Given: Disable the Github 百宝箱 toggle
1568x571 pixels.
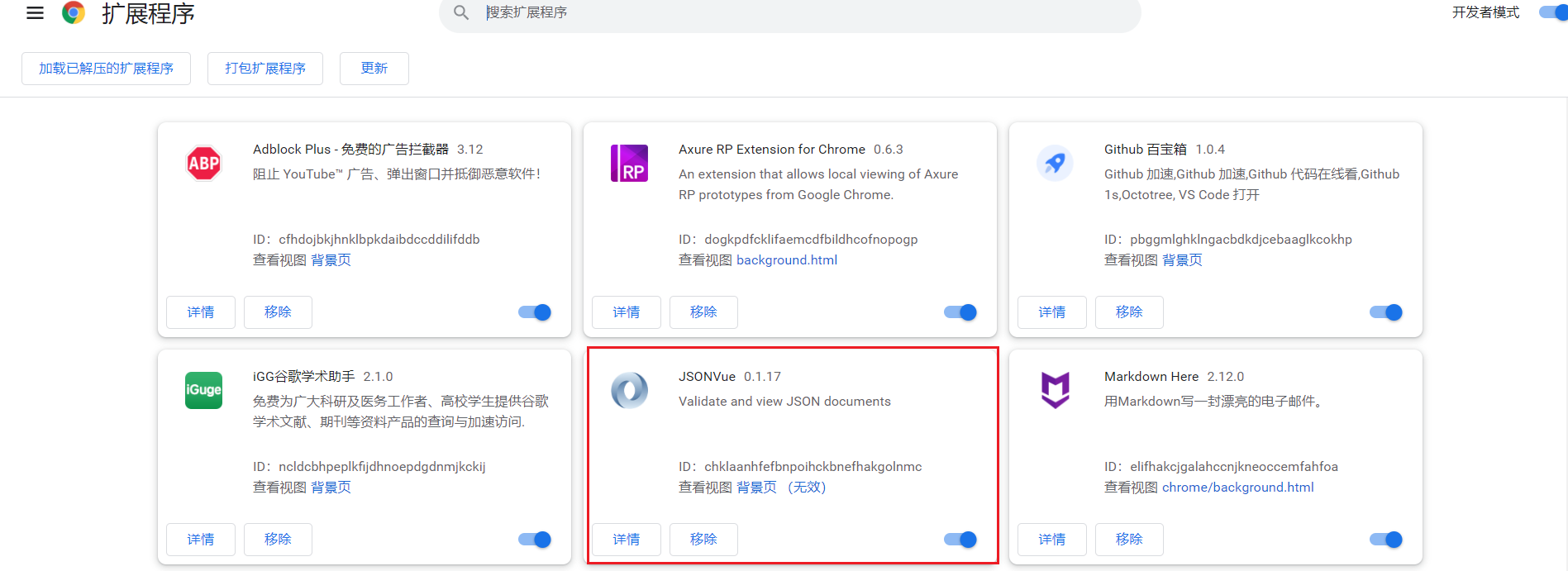Looking at the screenshot, I should (x=1386, y=312).
